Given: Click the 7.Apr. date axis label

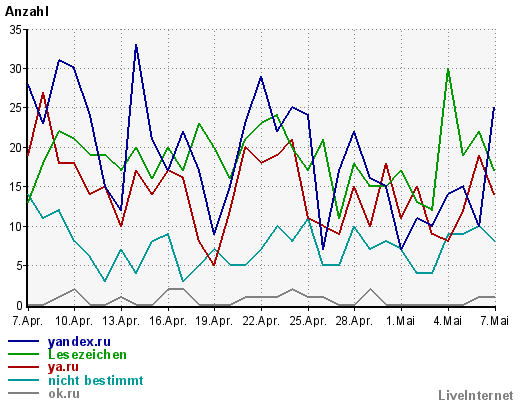Looking at the screenshot, I should coord(28,321).
